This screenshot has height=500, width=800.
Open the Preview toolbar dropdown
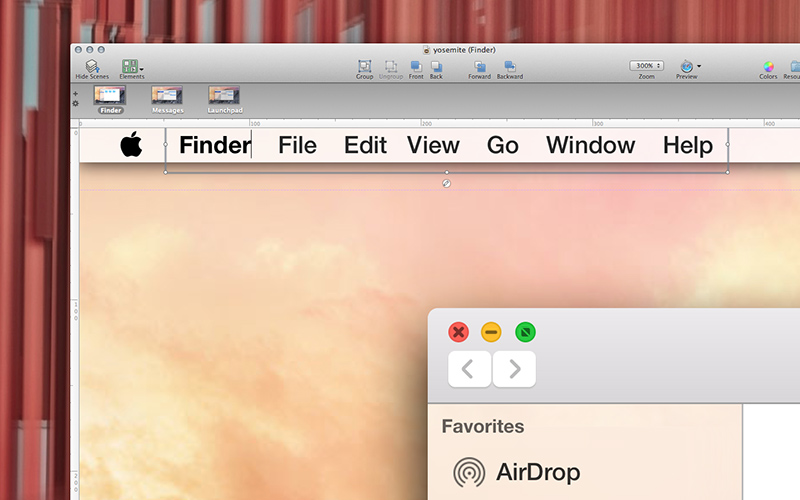tap(687, 66)
